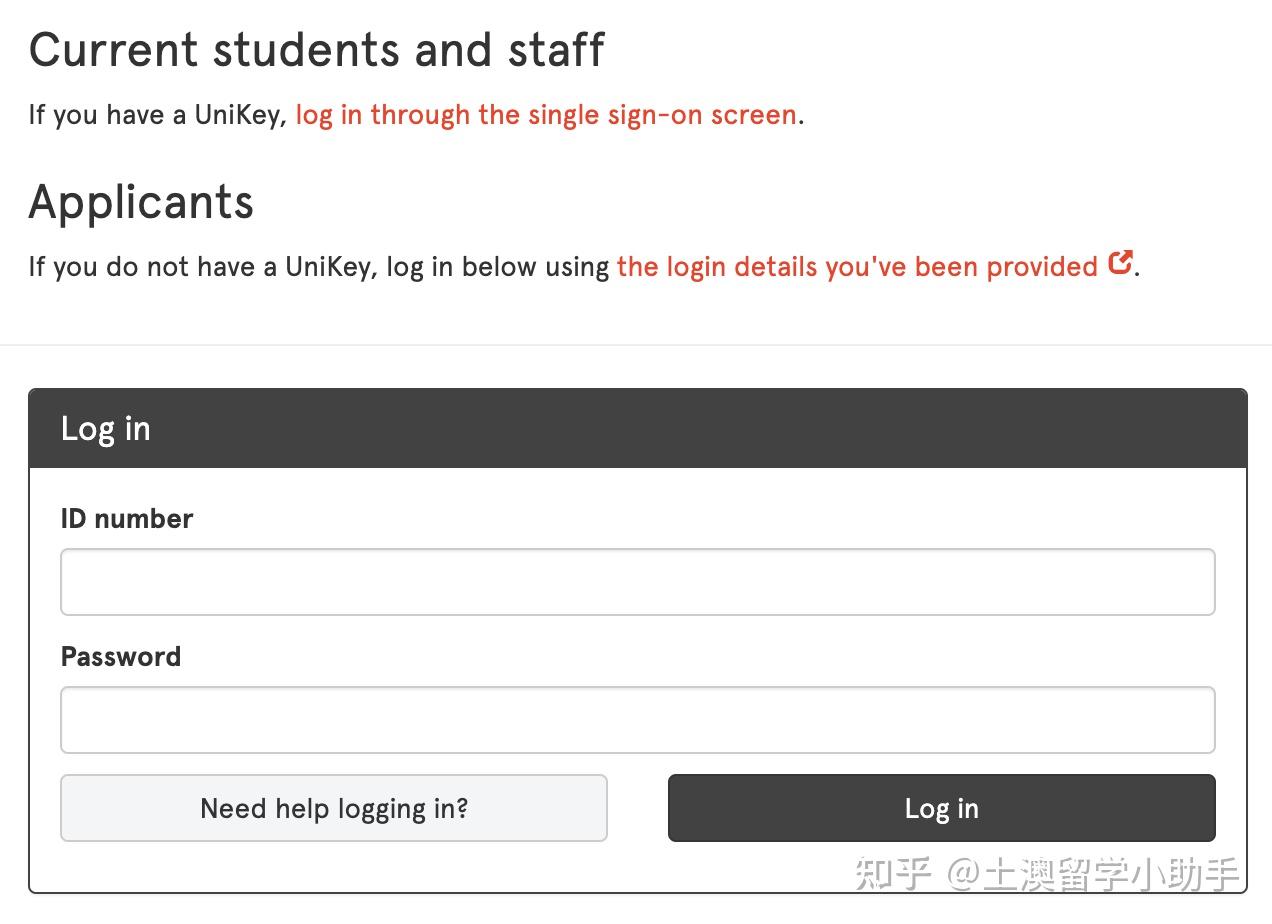The width and height of the screenshot is (1272, 924).
Task: Click the empty Password text box
Action: 637,719
